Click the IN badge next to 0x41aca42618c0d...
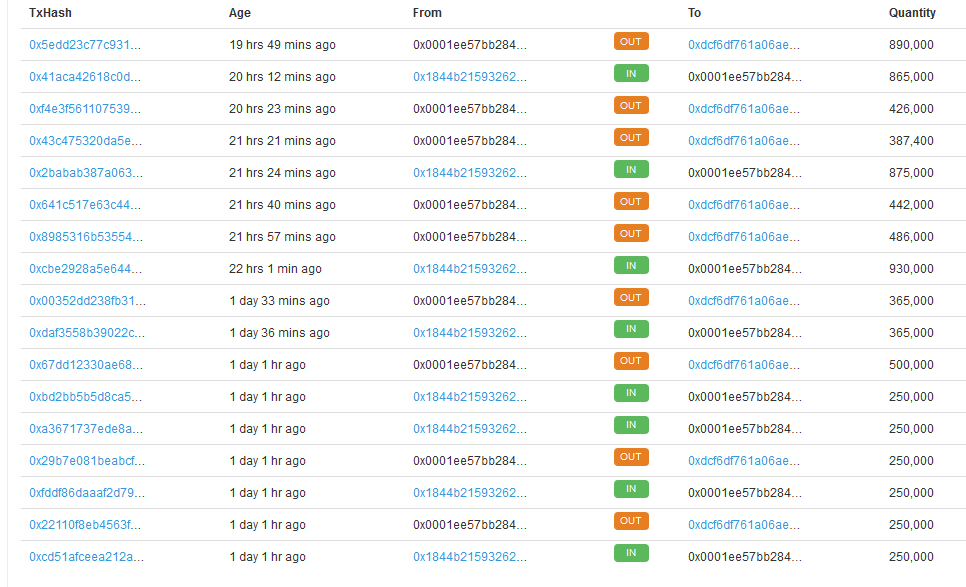The width and height of the screenshot is (966, 587). click(x=631, y=73)
